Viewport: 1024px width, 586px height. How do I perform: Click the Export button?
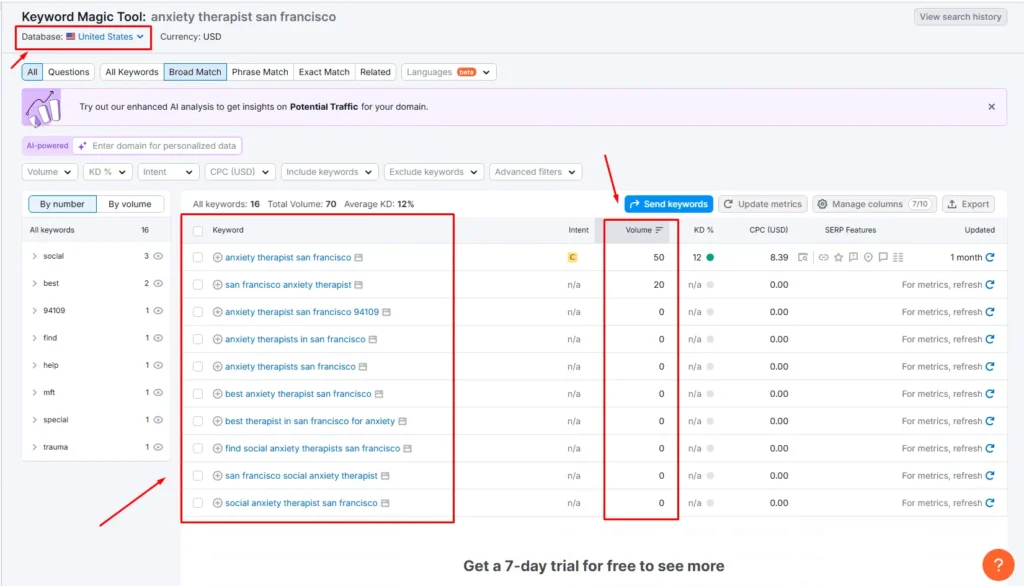968,204
